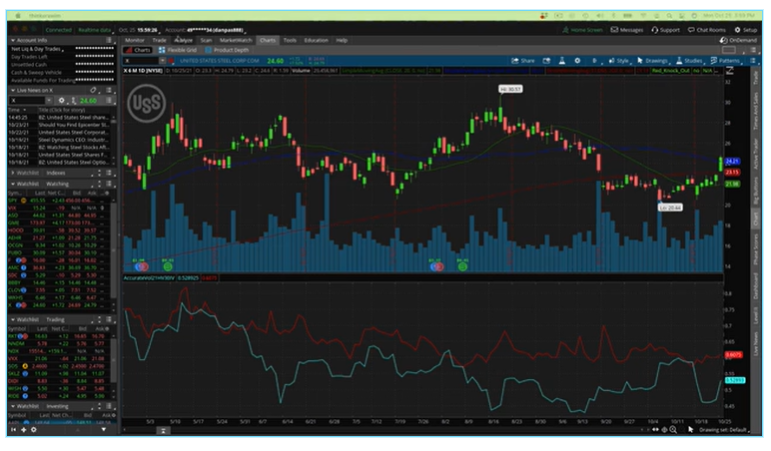This screenshot has height=451, width=771.
Task: Select AMC row in Watching watchlist
Action: tap(58, 268)
